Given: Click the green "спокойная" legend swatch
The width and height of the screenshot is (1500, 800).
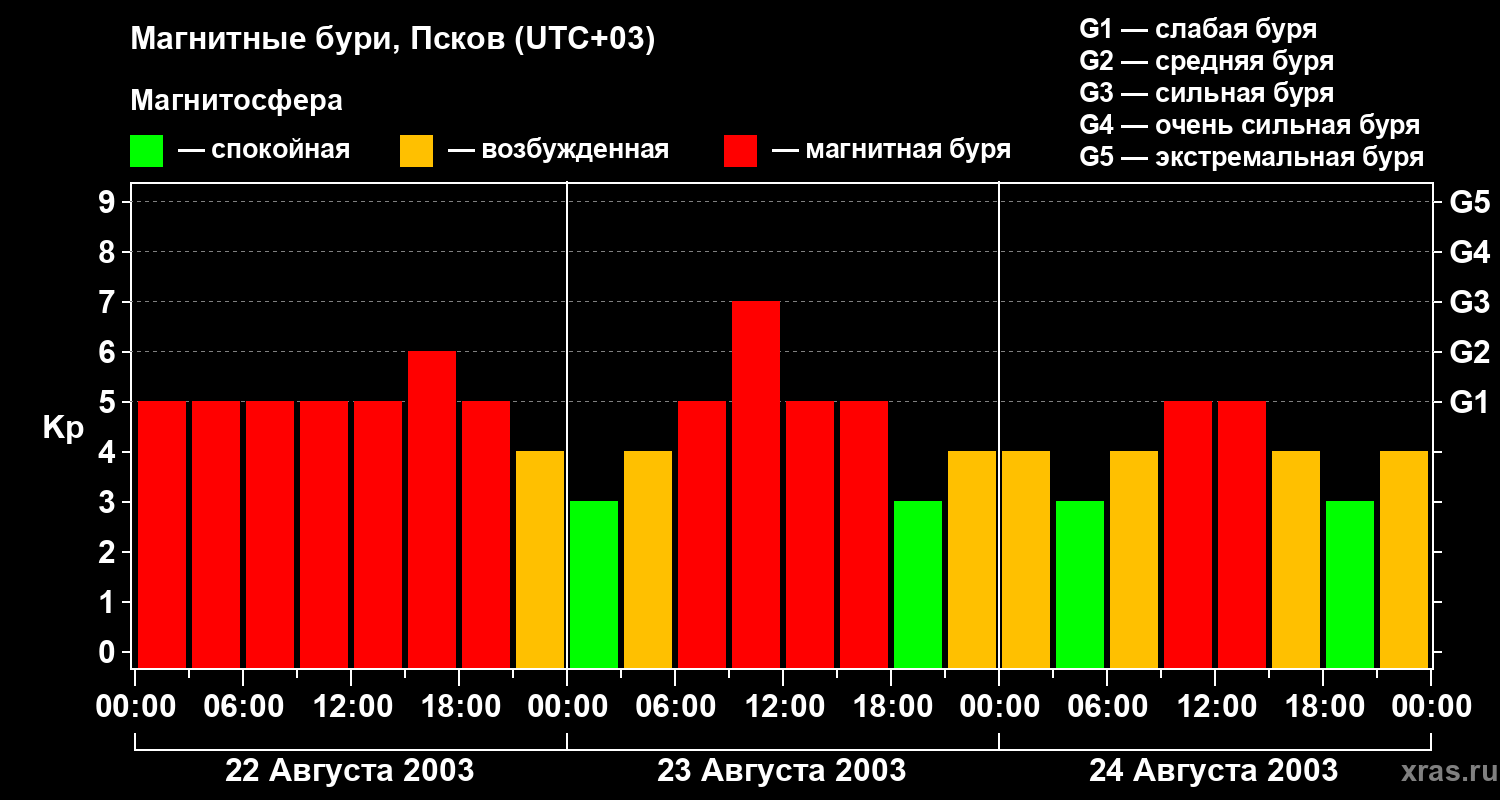Looking at the screenshot, I should (x=146, y=151).
